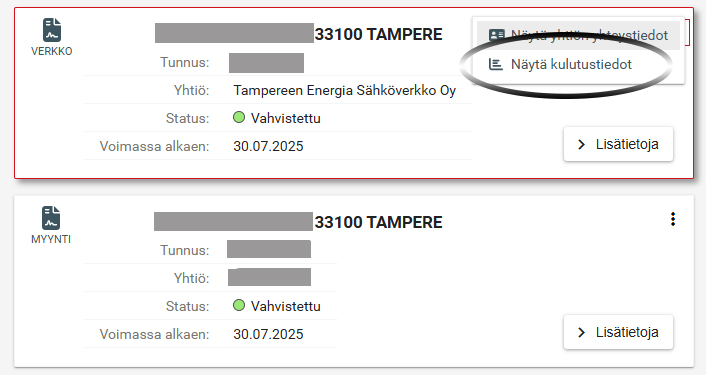
Task: Click 33100 TAMPERE heading on VERKKO card
Action: tap(378, 34)
